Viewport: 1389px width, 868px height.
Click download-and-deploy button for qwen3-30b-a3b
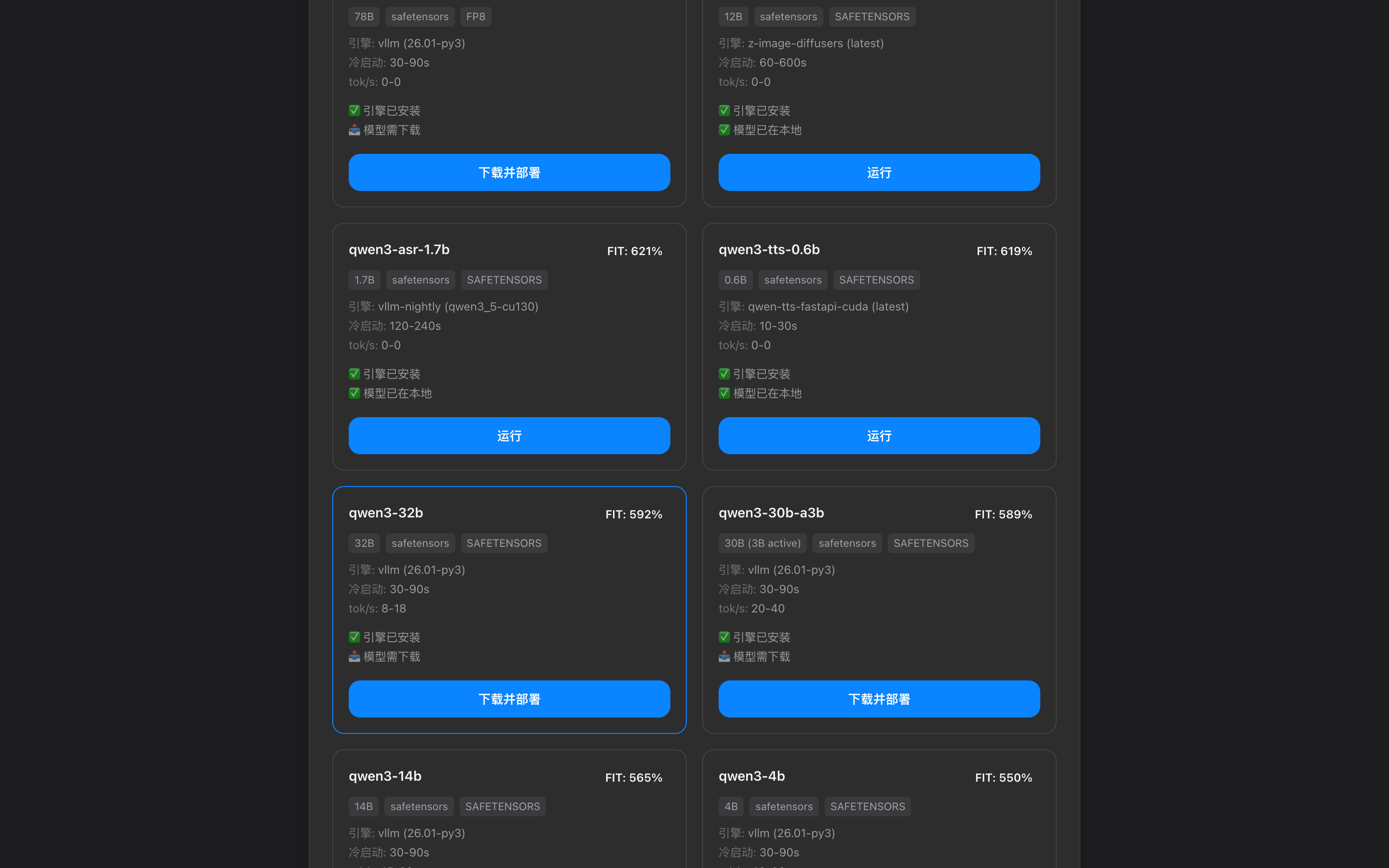(879, 699)
